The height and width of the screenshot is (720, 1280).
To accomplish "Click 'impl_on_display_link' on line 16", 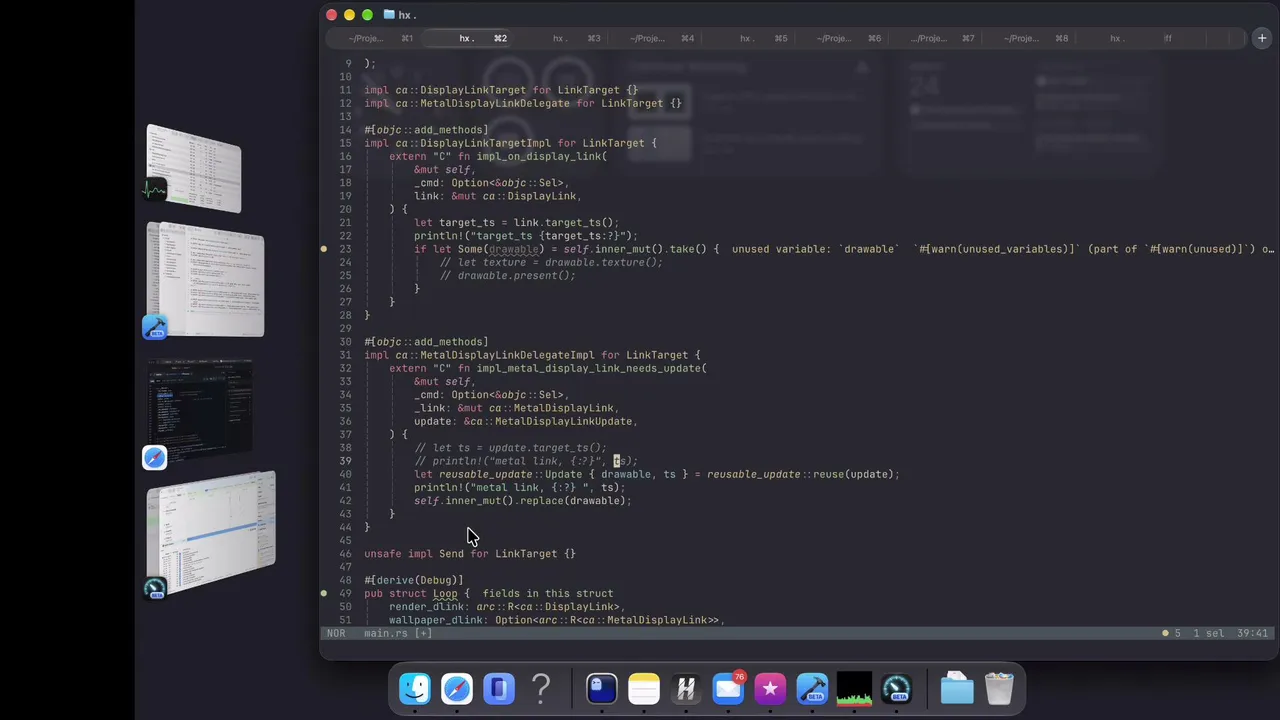I will [538, 156].
